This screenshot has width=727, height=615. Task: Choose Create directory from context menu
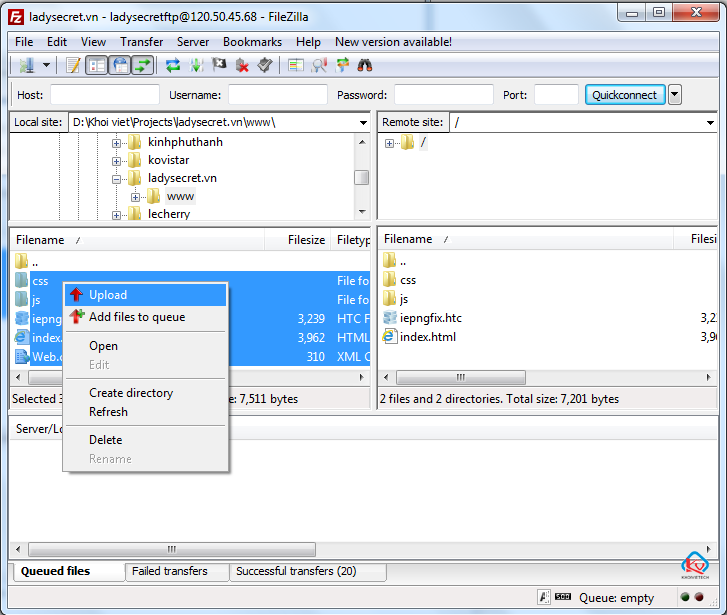[x=146, y=393]
